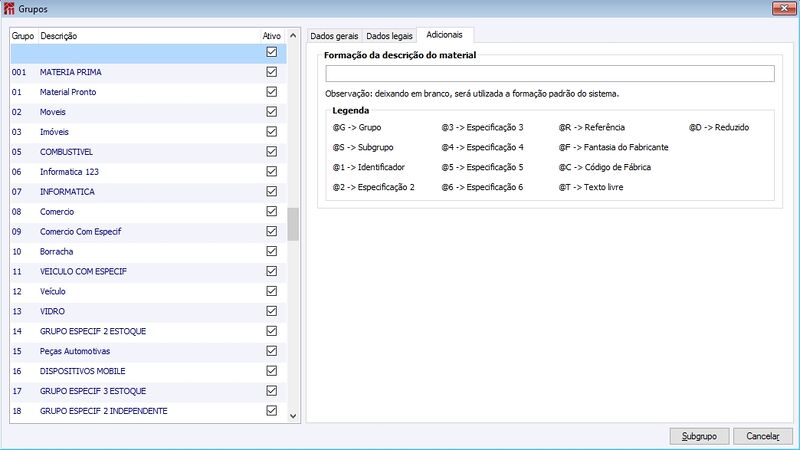Click the group list scrollbar thumb

[x=293, y=224]
